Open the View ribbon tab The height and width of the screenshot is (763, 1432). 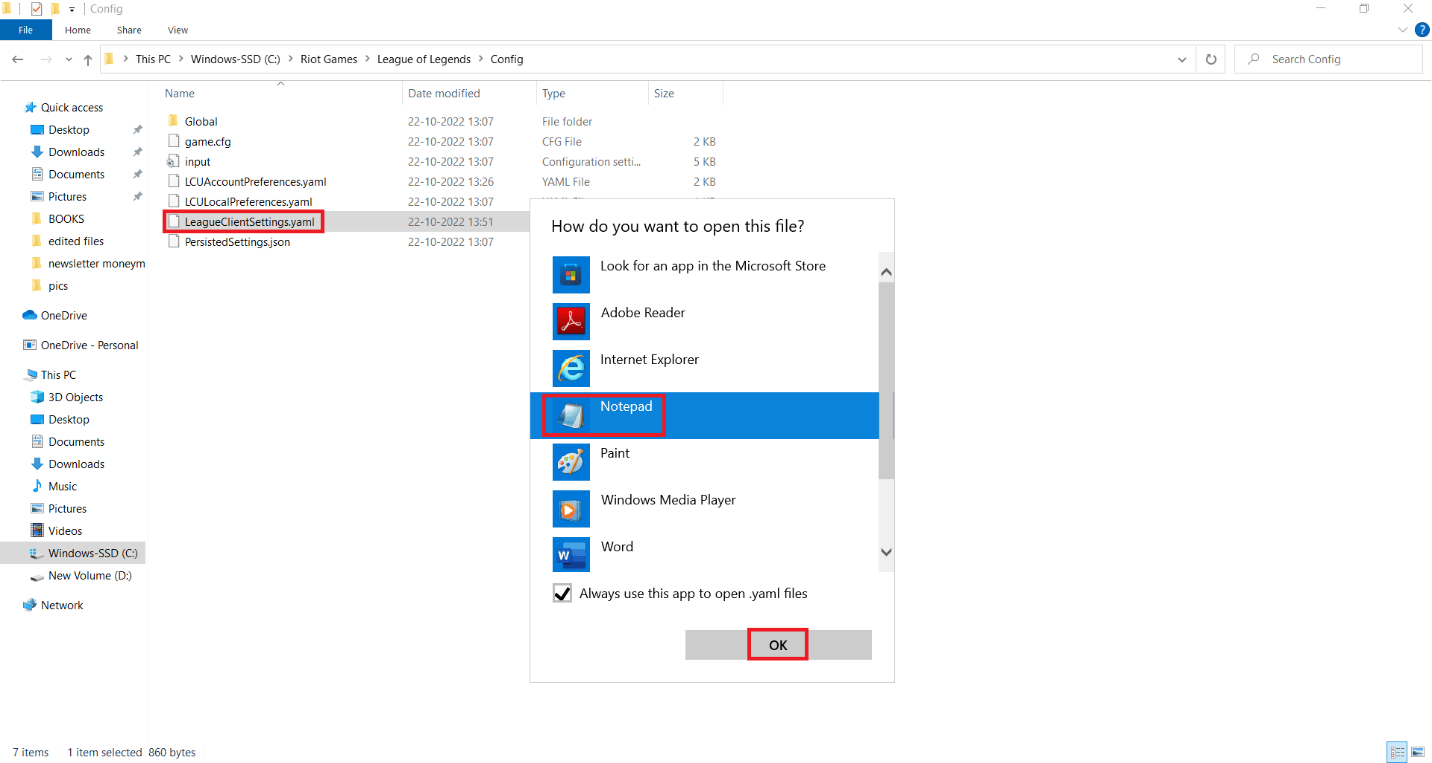(x=178, y=30)
